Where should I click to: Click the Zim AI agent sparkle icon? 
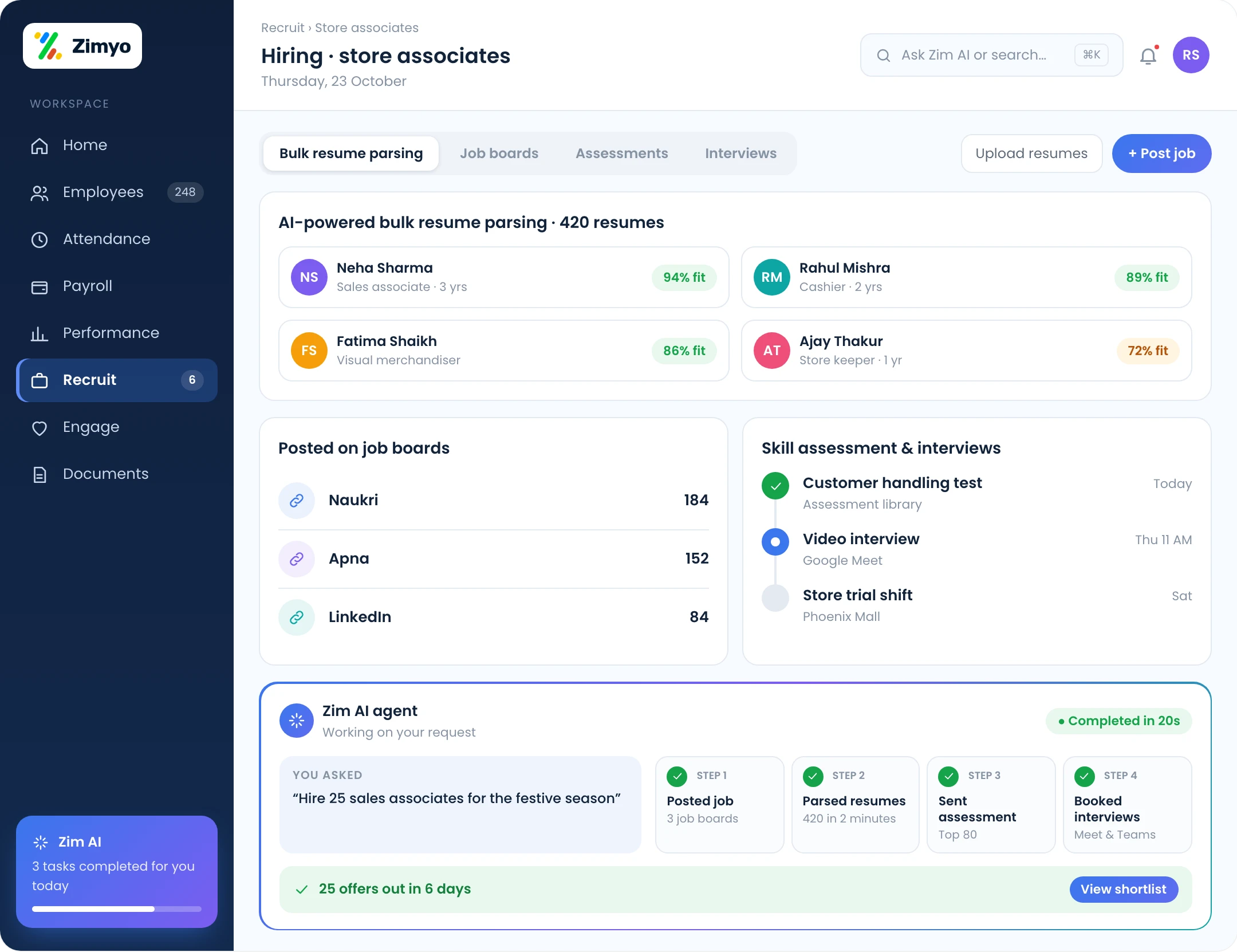tap(297, 721)
